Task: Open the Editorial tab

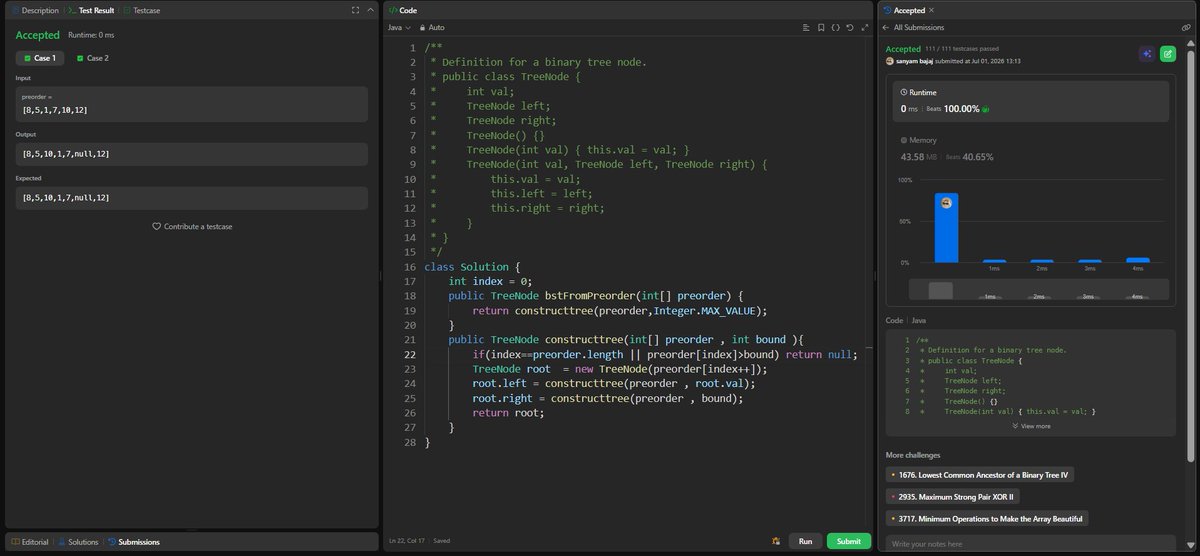Action: click(x=29, y=542)
